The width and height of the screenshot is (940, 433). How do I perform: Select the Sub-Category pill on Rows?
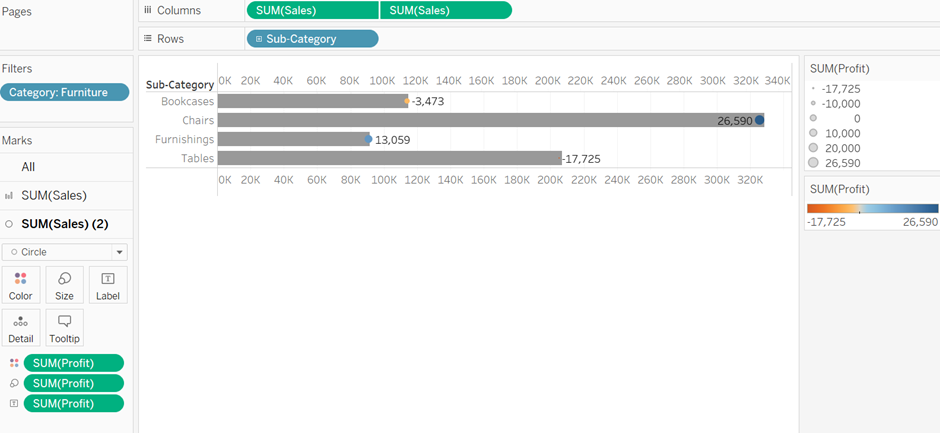pos(312,39)
